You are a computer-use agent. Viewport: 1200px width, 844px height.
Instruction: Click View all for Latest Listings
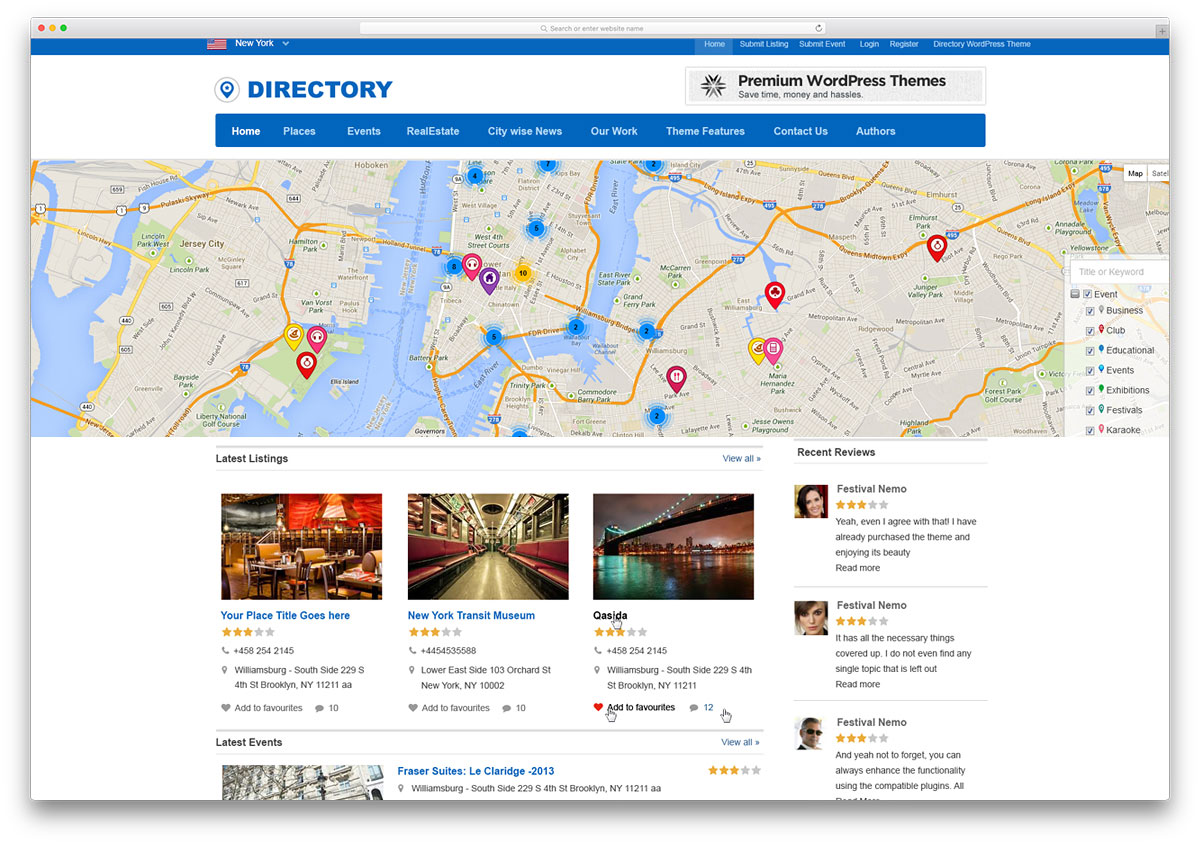tap(741, 459)
